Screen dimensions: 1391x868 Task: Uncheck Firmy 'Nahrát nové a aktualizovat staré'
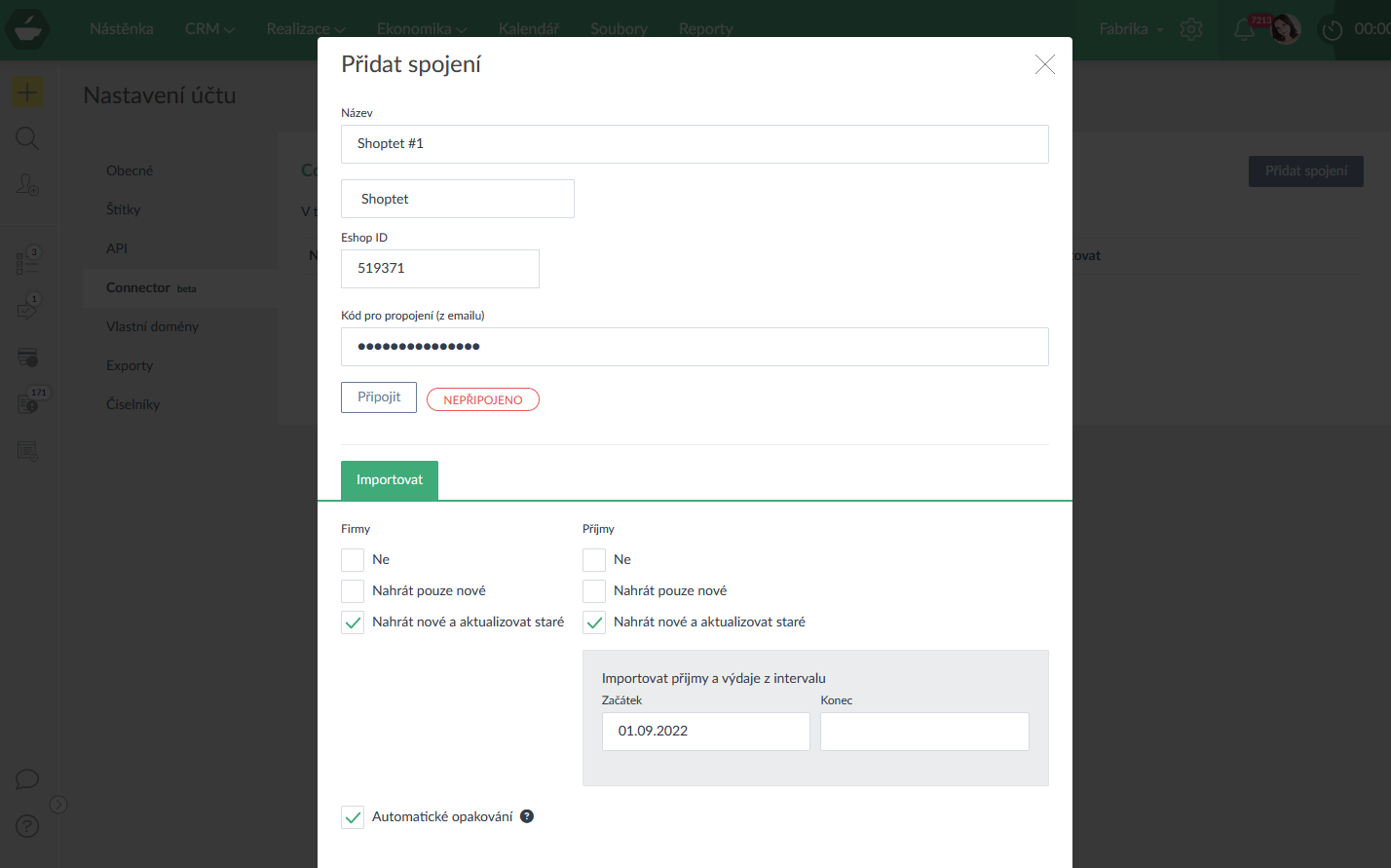click(353, 623)
